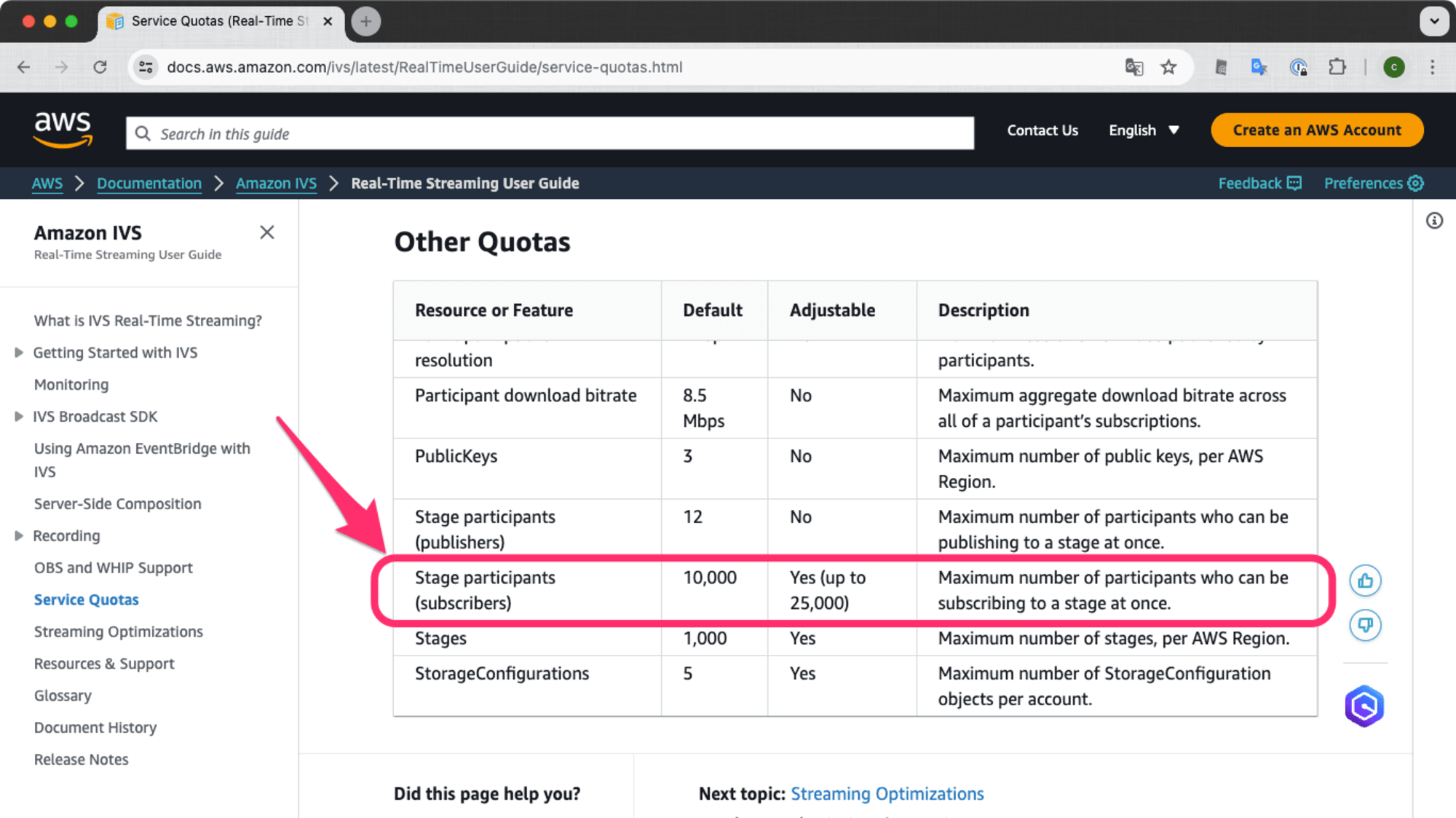
Task: Open the purple hexagon assistant icon
Action: (1364, 706)
